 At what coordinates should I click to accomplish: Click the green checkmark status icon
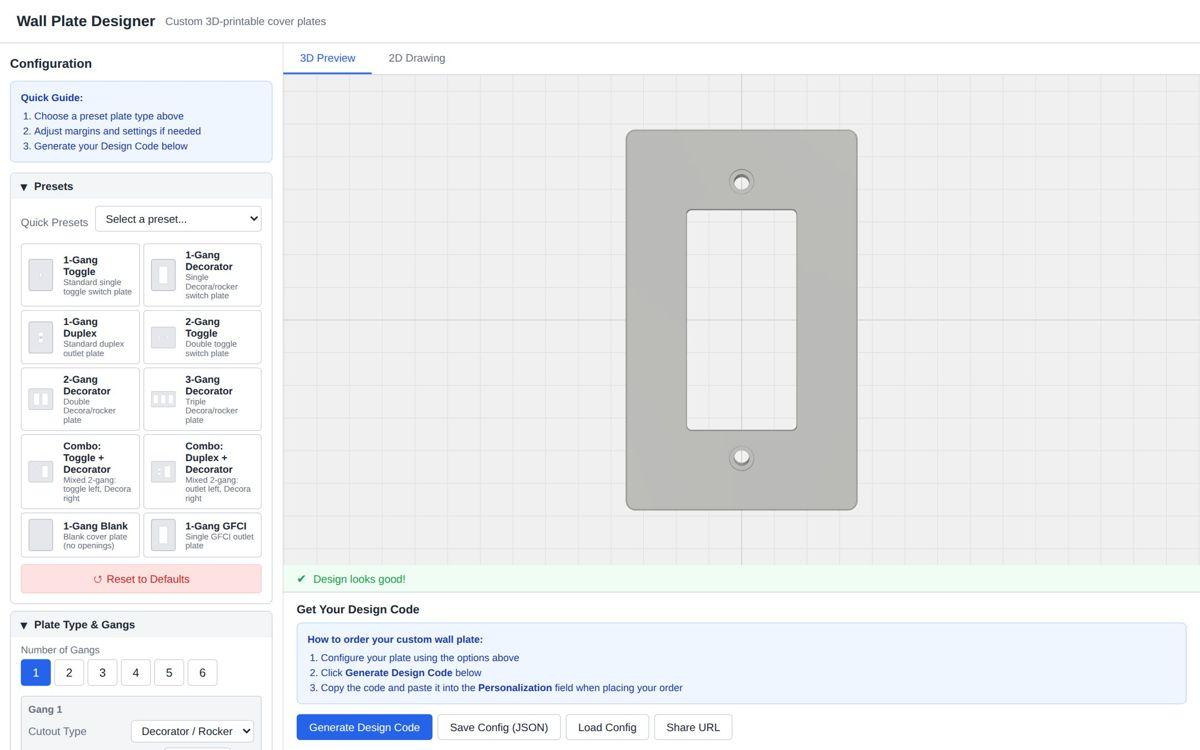302,579
